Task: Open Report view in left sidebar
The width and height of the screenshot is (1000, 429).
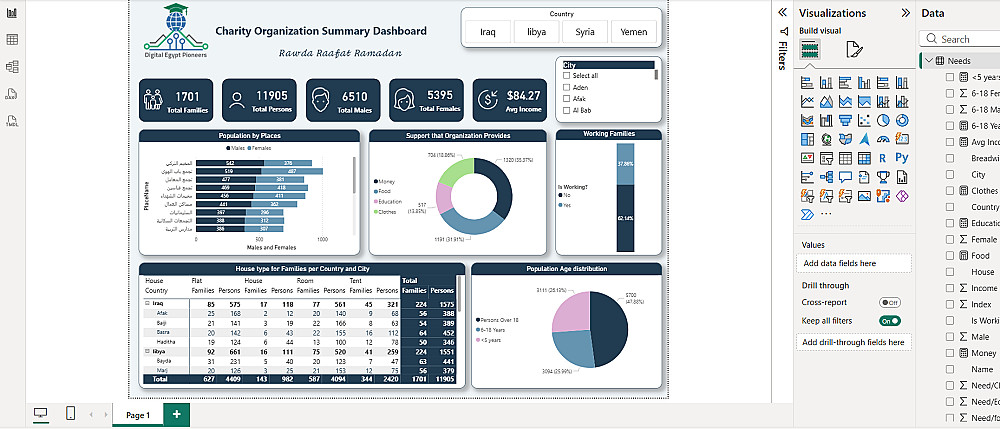Action: [11, 13]
